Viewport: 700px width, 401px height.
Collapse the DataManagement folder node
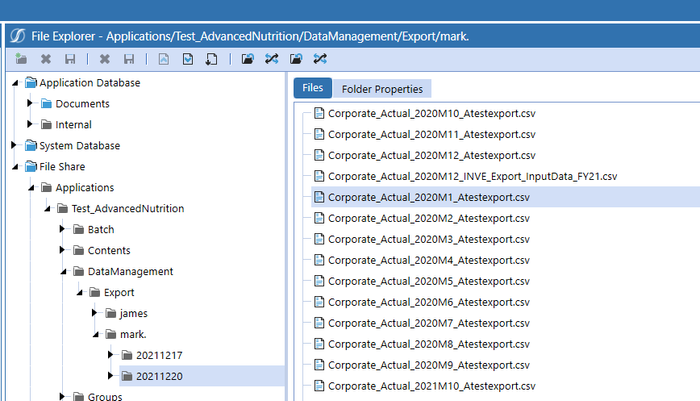click(63, 272)
